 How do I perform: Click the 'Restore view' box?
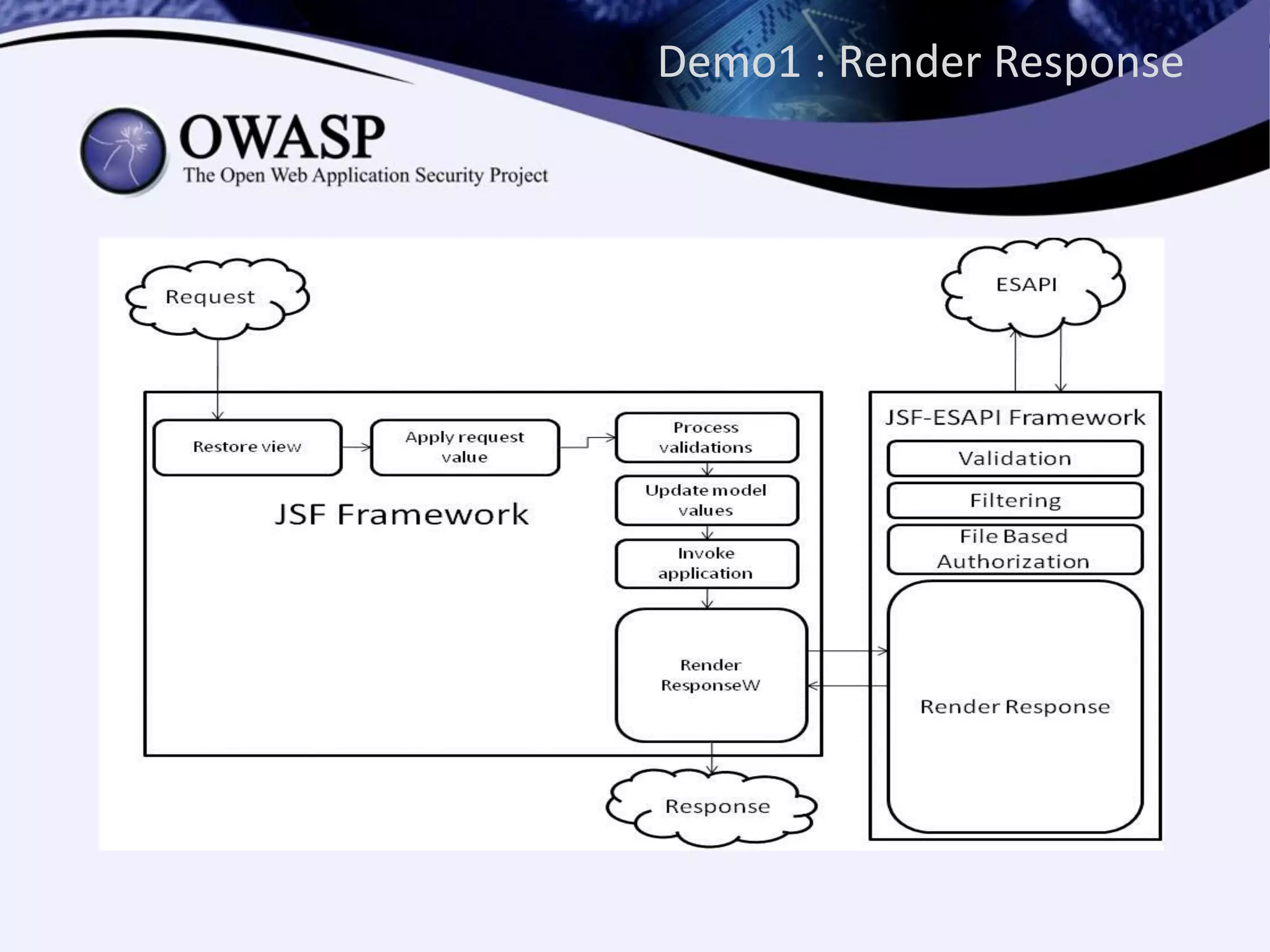247,447
